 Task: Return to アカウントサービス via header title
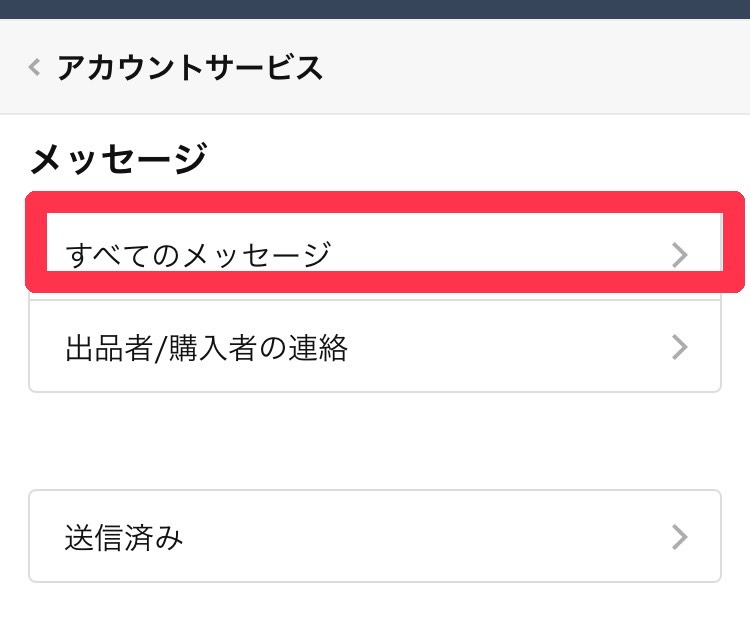(x=190, y=68)
